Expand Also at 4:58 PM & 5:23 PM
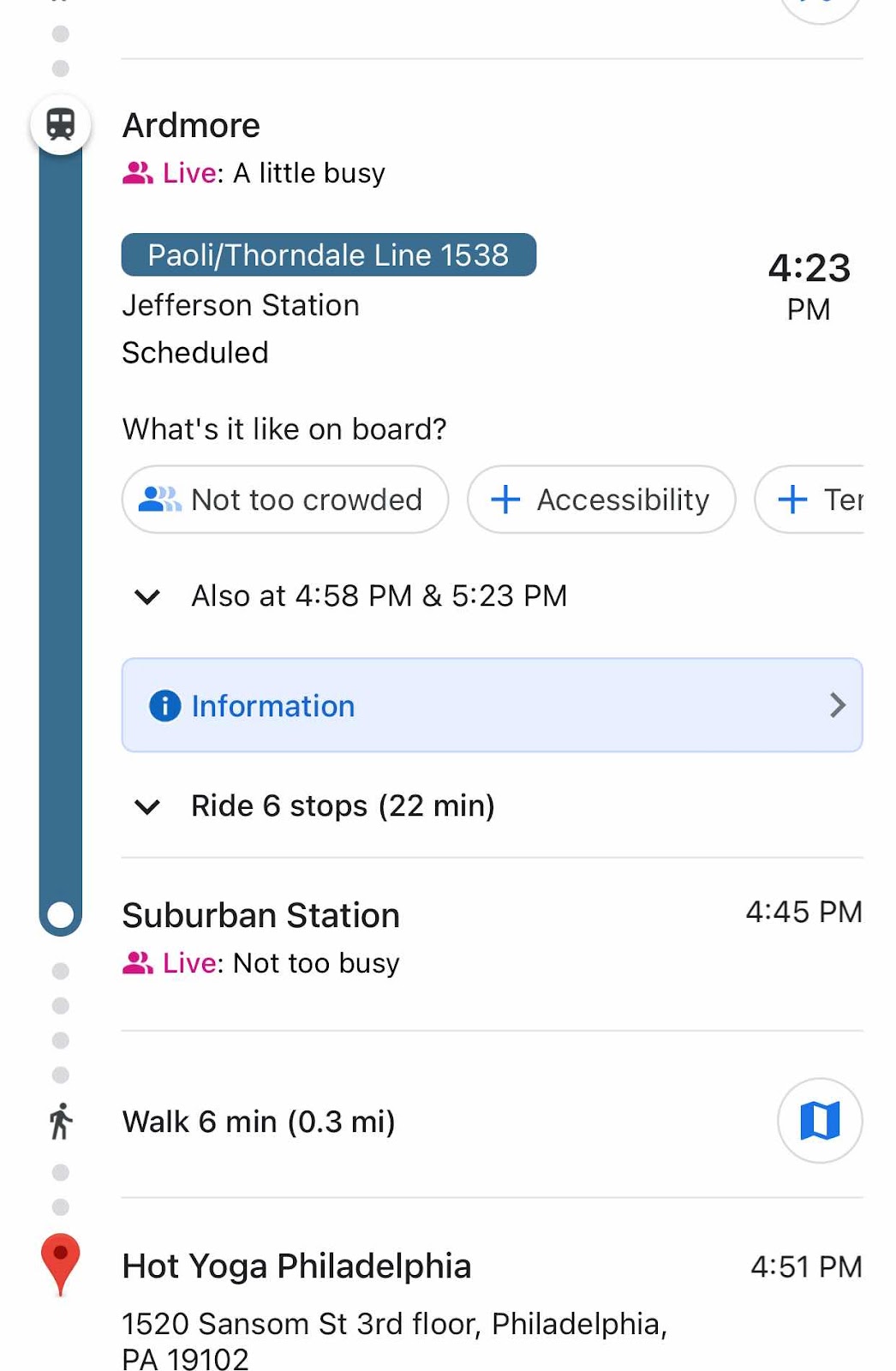This screenshot has width=896, height=1371. (x=351, y=596)
